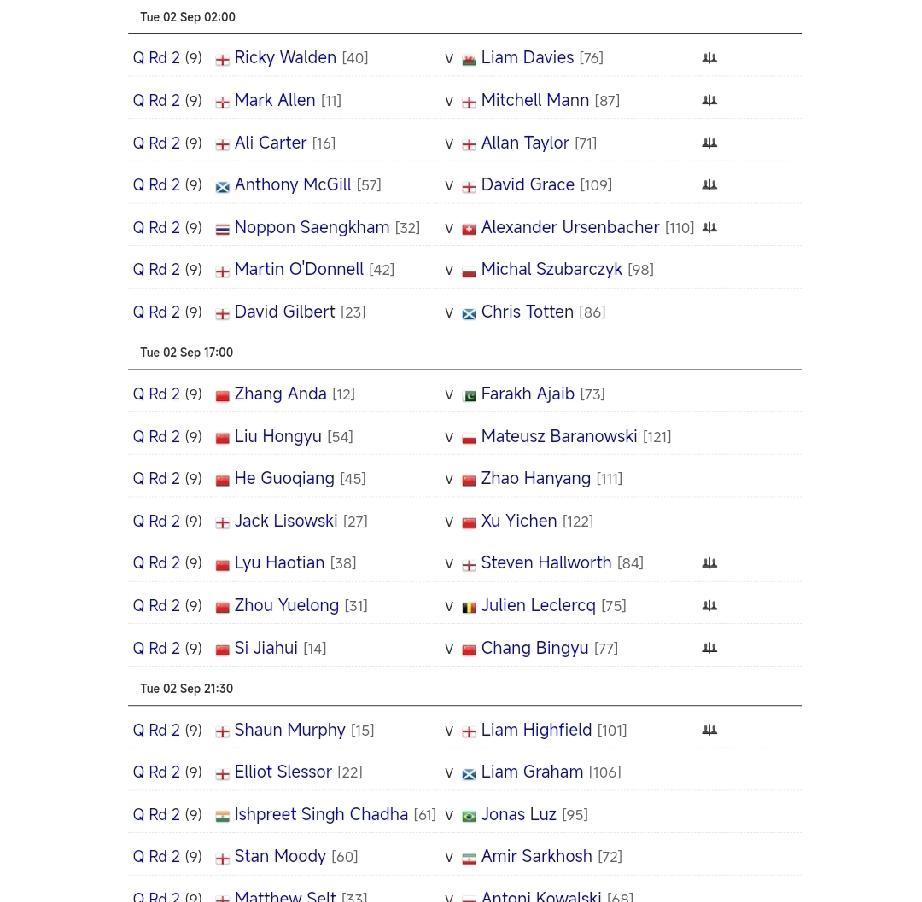The width and height of the screenshot is (922, 902).
Task: View head-to-head icon for Murphy v Highfield
Action: click(x=709, y=731)
